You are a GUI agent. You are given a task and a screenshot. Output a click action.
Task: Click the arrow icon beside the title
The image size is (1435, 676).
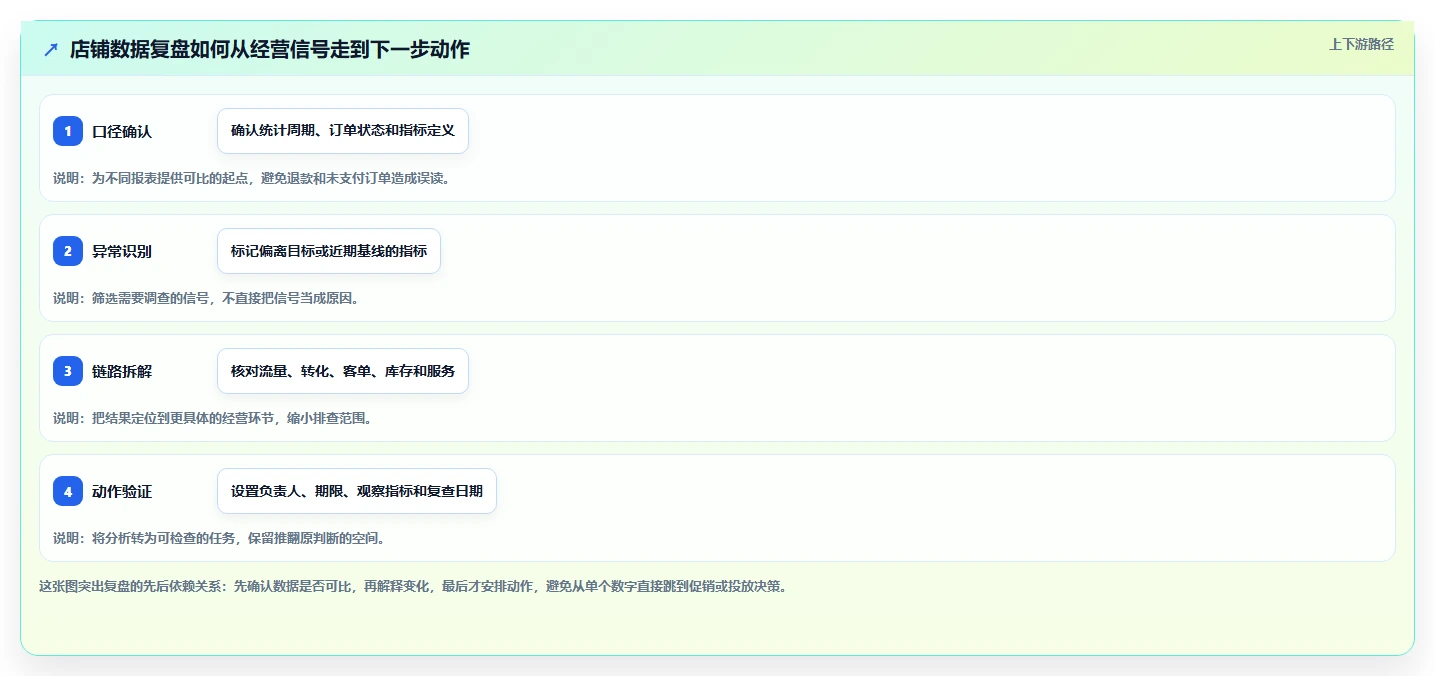(x=51, y=49)
